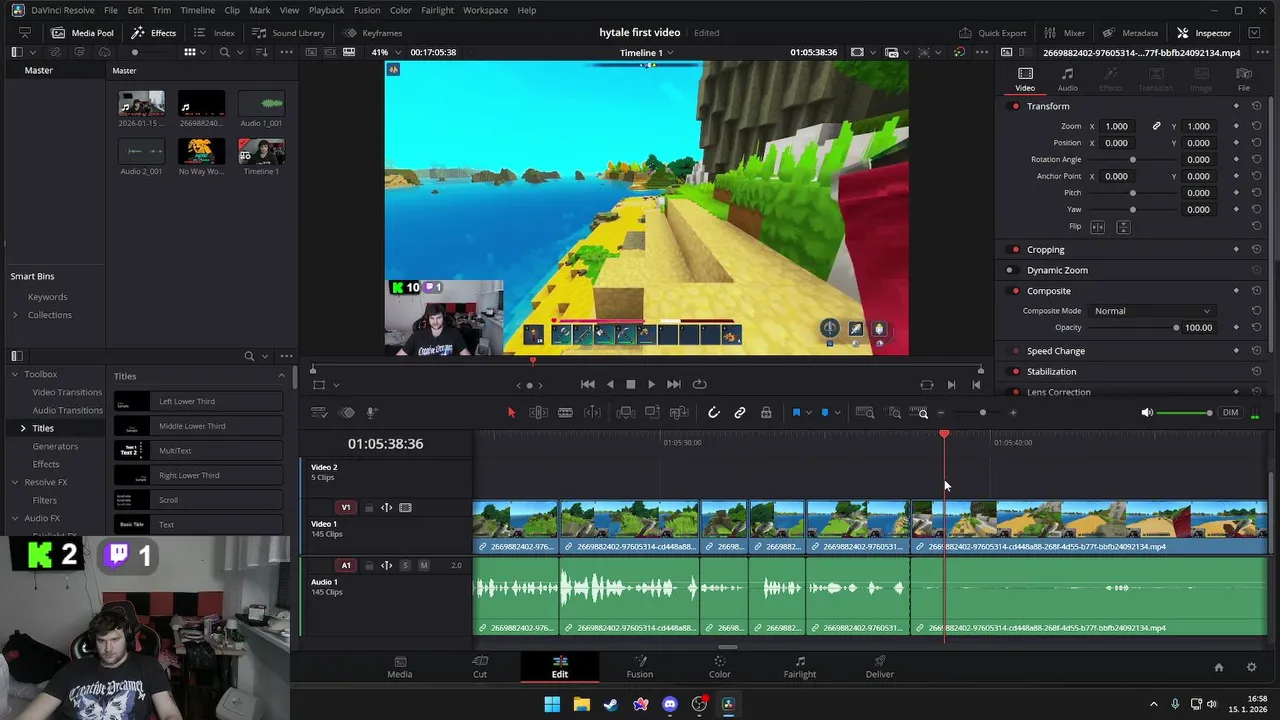The width and height of the screenshot is (1280, 720).
Task: Go to the project manager home icon
Action: [1218, 667]
